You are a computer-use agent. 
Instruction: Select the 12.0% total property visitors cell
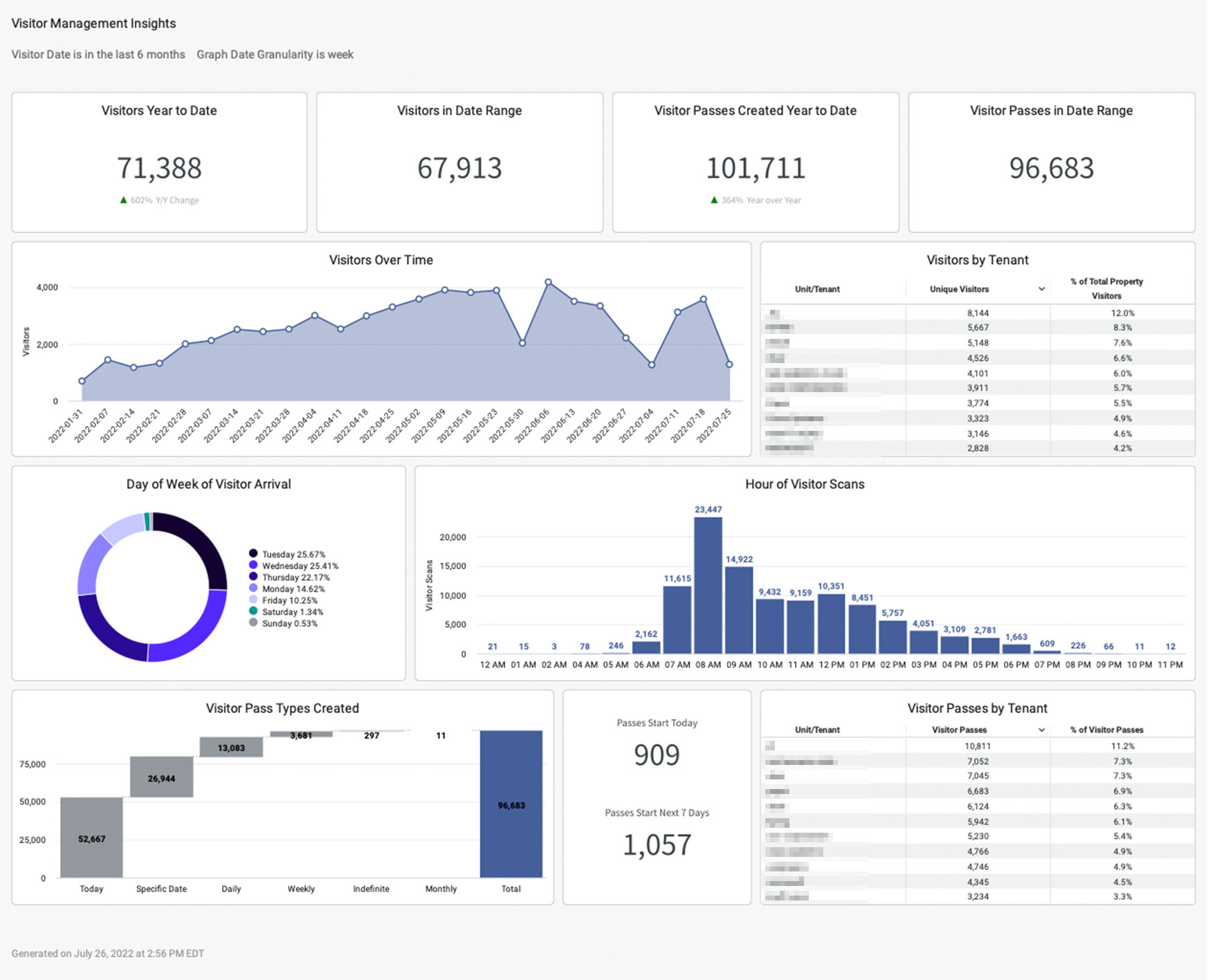pyautogui.click(x=1122, y=313)
